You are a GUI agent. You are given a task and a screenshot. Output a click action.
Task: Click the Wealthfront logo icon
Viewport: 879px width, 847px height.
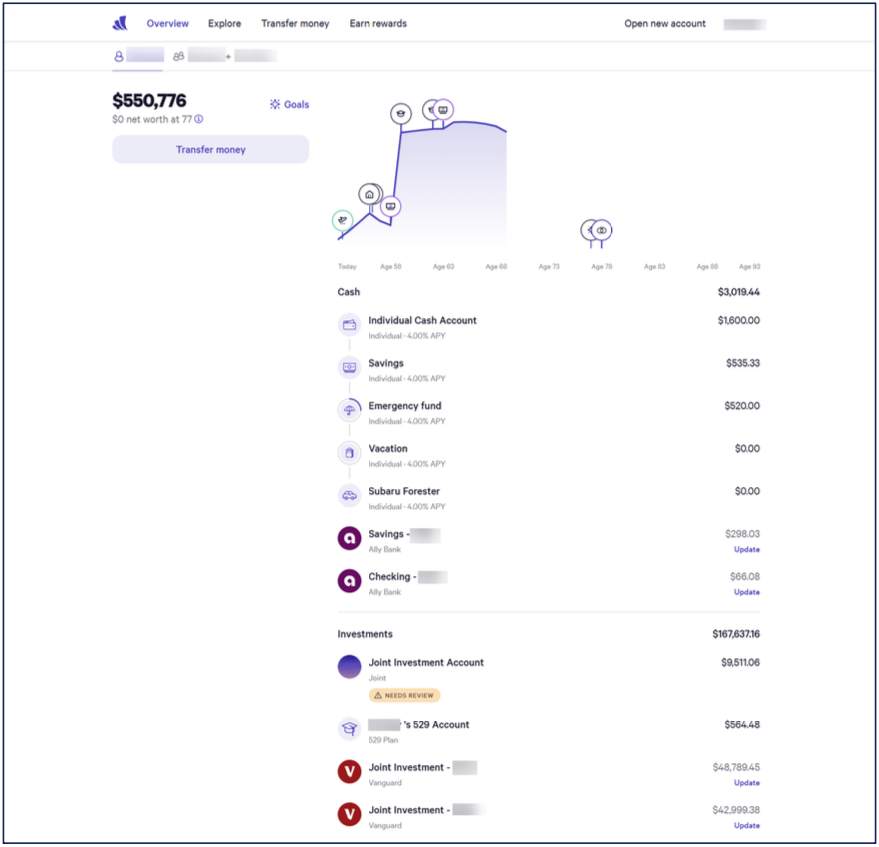(x=120, y=24)
